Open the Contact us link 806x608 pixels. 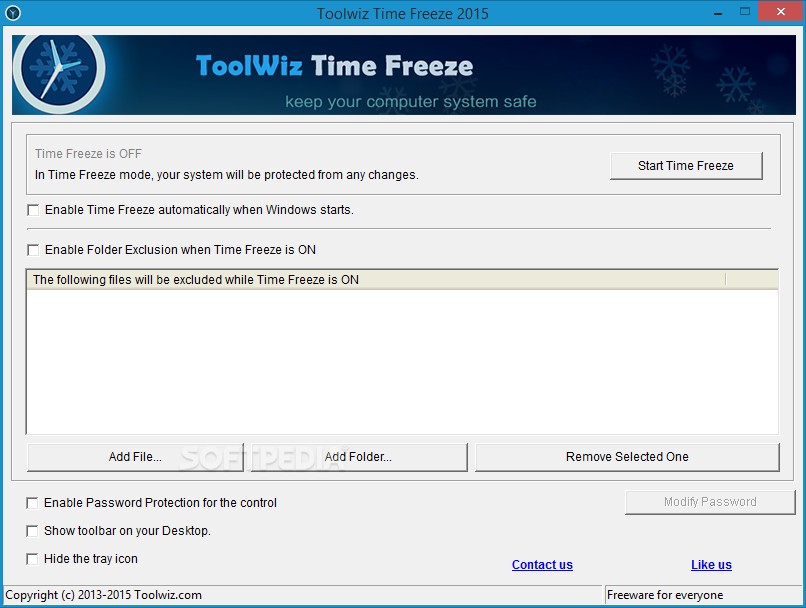tap(542, 564)
